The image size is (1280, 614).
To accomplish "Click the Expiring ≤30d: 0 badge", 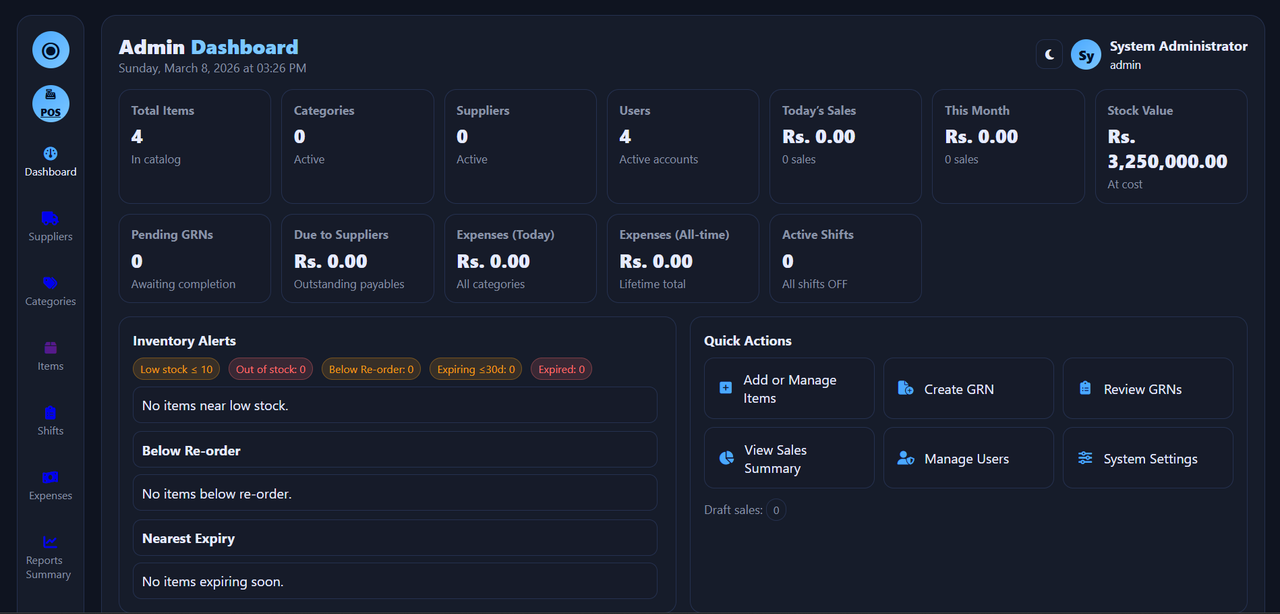I will pos(476,369).
